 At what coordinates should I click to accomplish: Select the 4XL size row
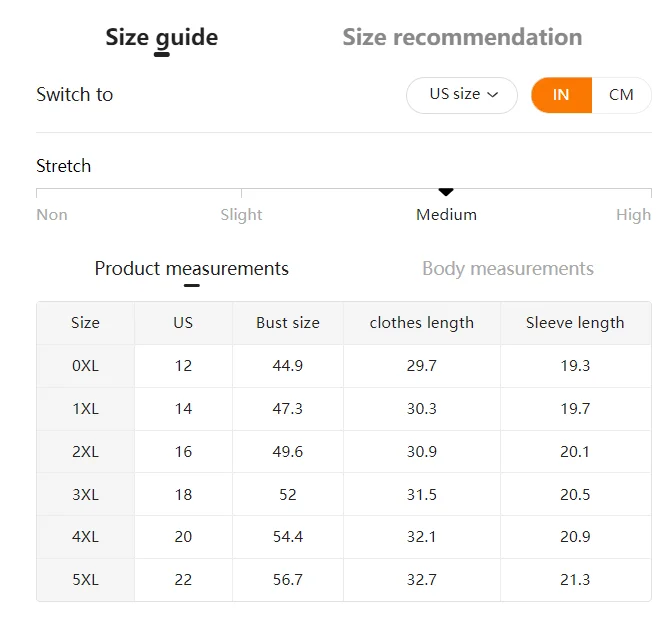(86, 537)
